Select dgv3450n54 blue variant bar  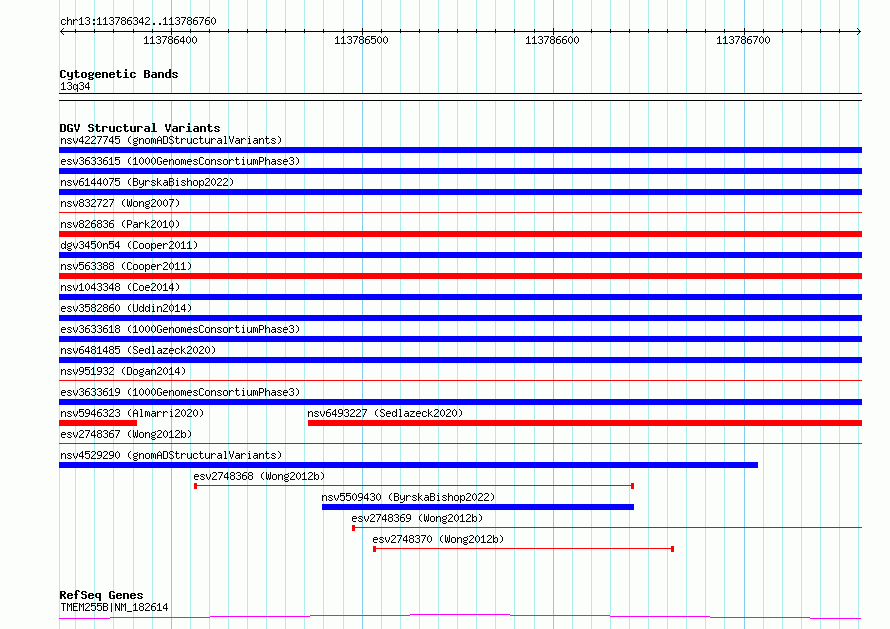[460, 255]
